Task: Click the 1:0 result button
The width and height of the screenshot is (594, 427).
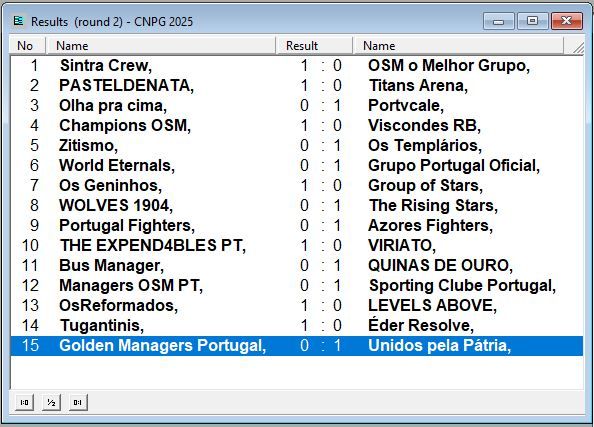Action: (x=25, y=402)
